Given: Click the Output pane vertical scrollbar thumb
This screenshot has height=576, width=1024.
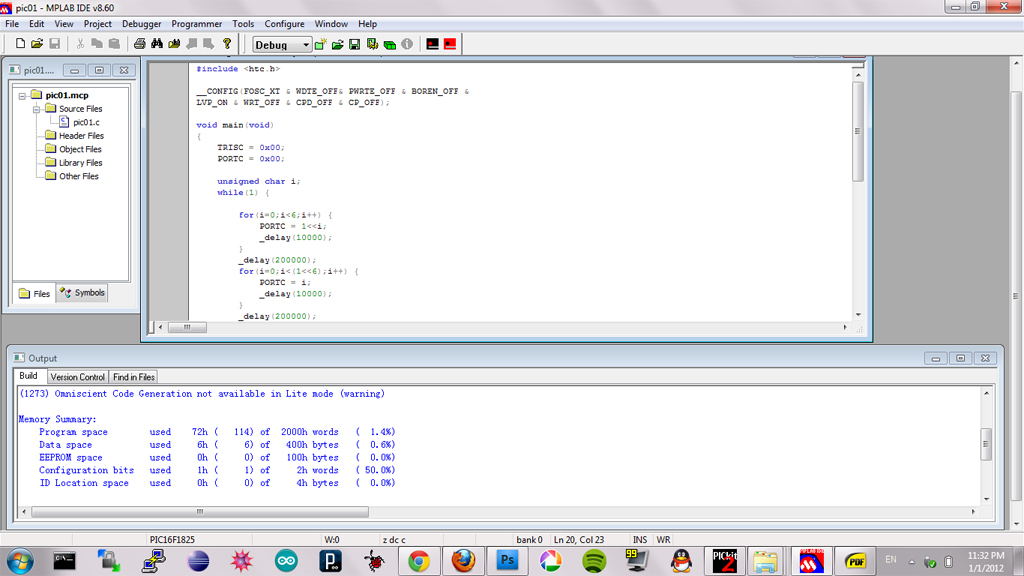Looking at the screenshot, I should pos(986,444).
